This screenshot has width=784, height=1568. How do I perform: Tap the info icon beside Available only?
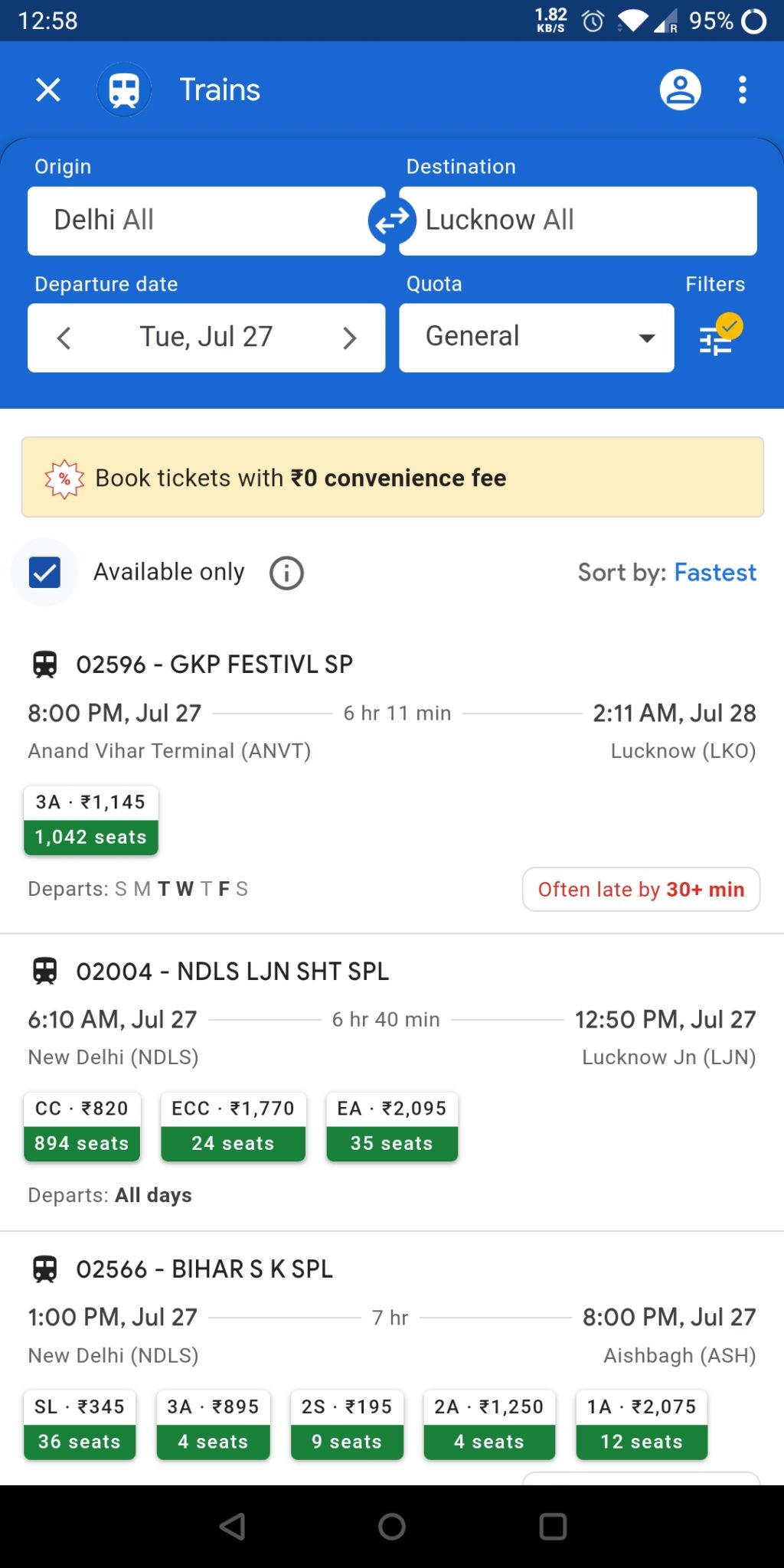click(285, 572)
